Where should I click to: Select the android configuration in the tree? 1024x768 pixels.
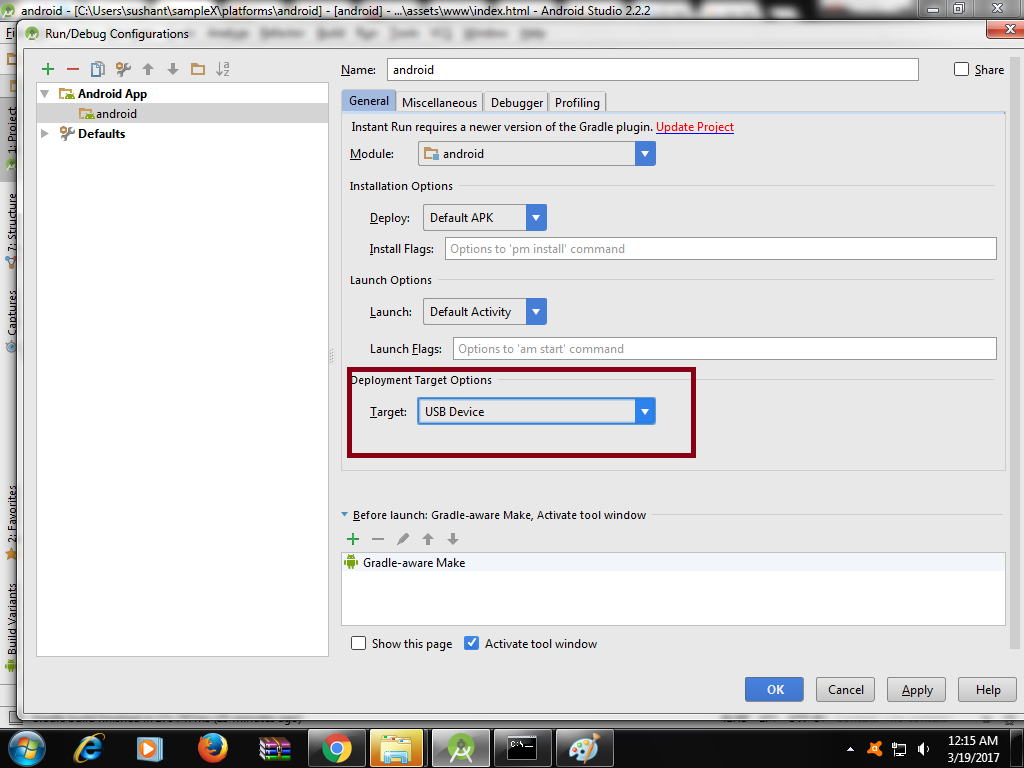[113, 113]
